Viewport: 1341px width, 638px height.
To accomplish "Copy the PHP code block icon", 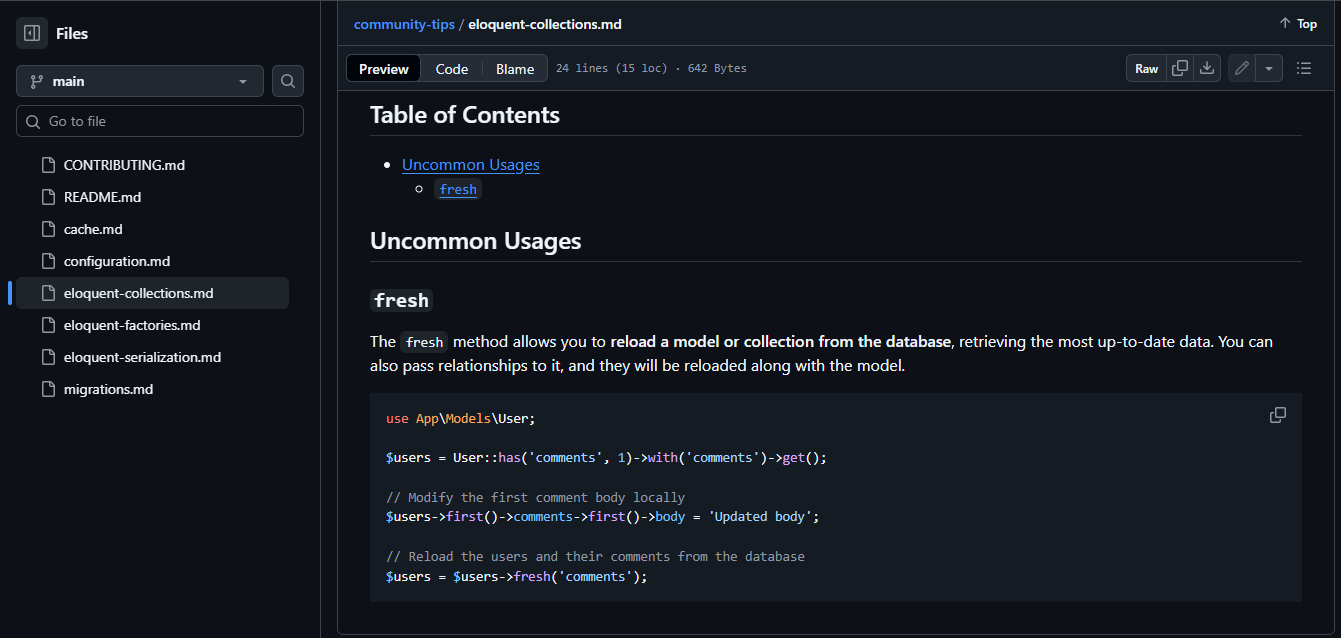I will (x=1277, y=415).
